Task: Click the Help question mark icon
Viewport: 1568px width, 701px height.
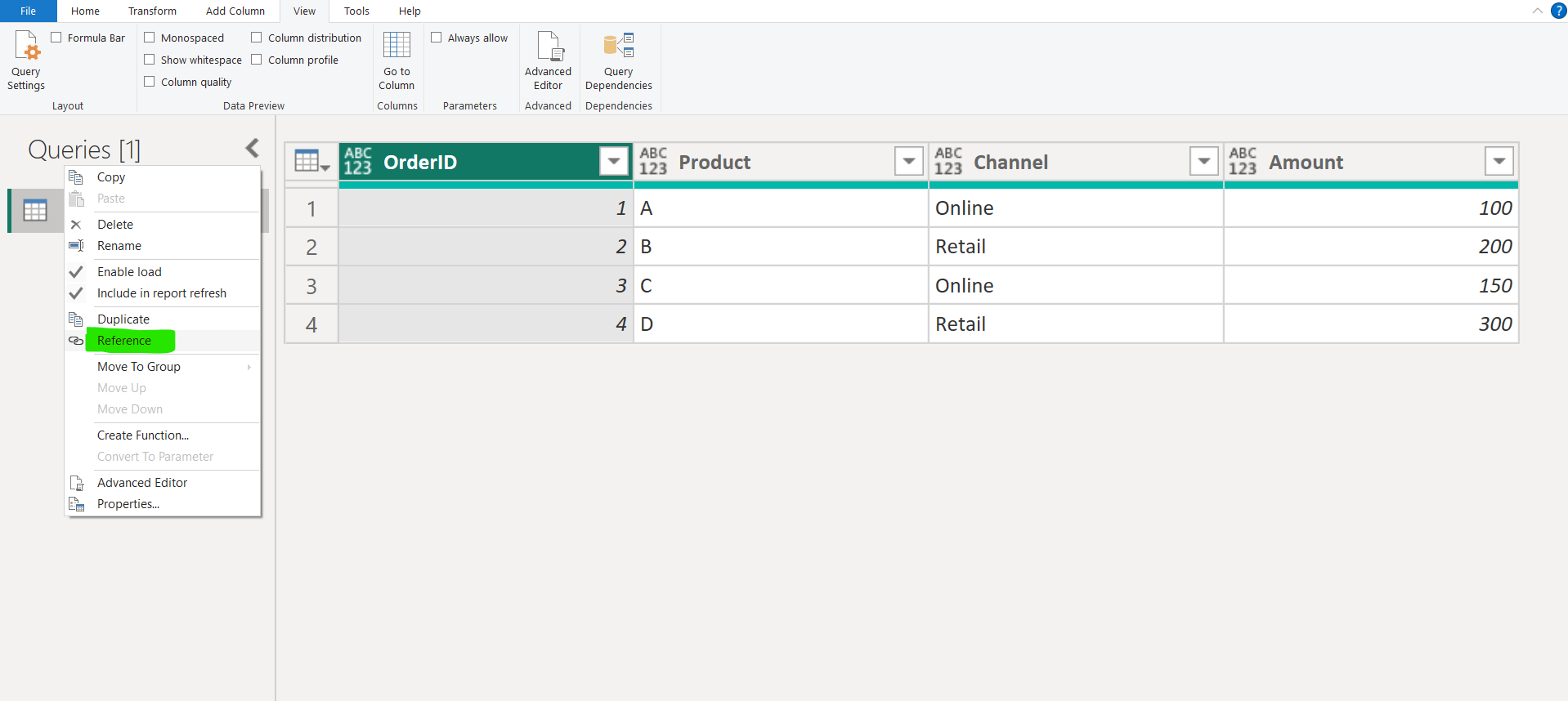Action: pyautogui.click(x=1558, y=11)
